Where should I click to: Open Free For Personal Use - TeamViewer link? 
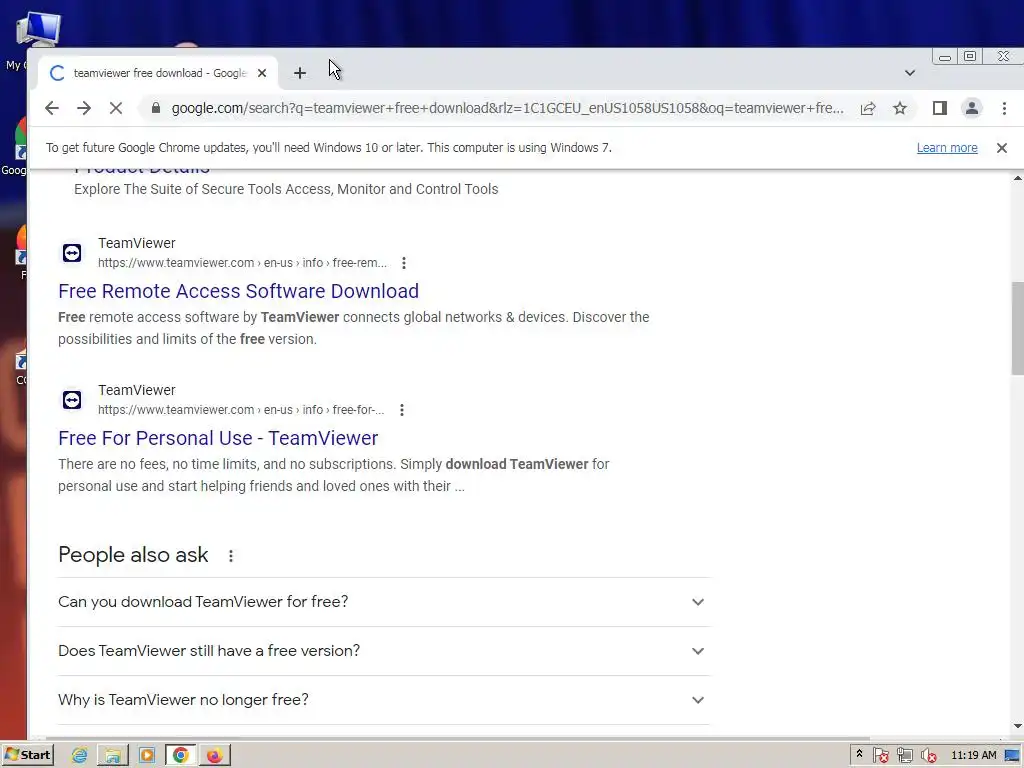218,438
